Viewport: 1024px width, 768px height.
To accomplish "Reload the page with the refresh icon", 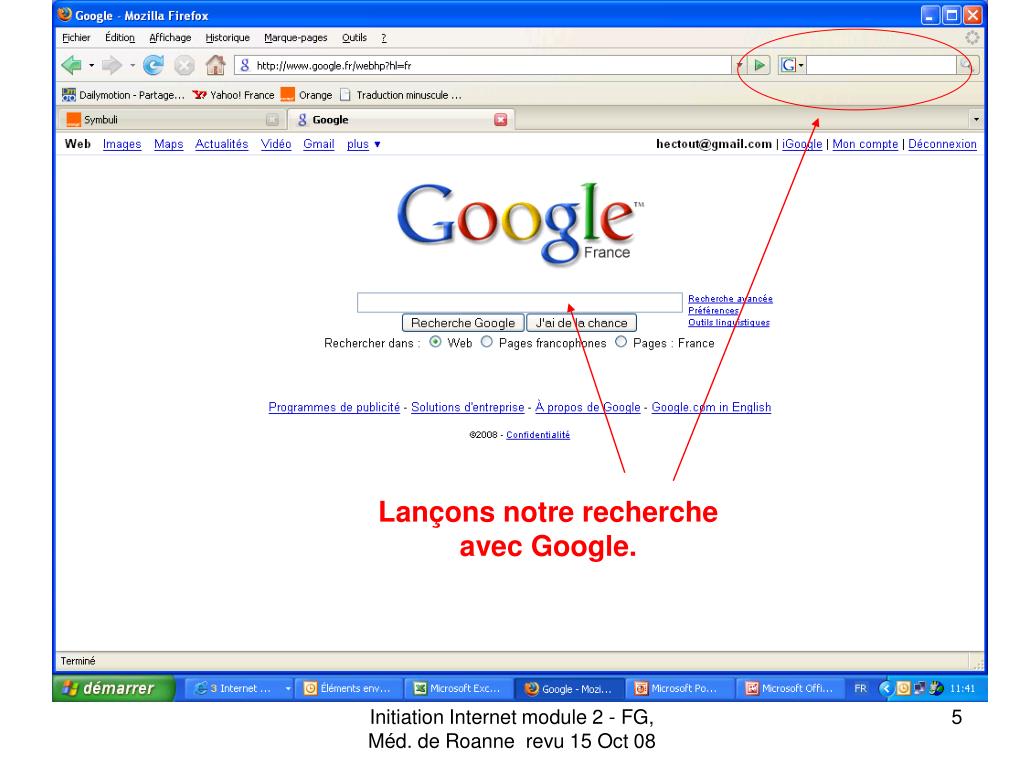I will 153,65.
